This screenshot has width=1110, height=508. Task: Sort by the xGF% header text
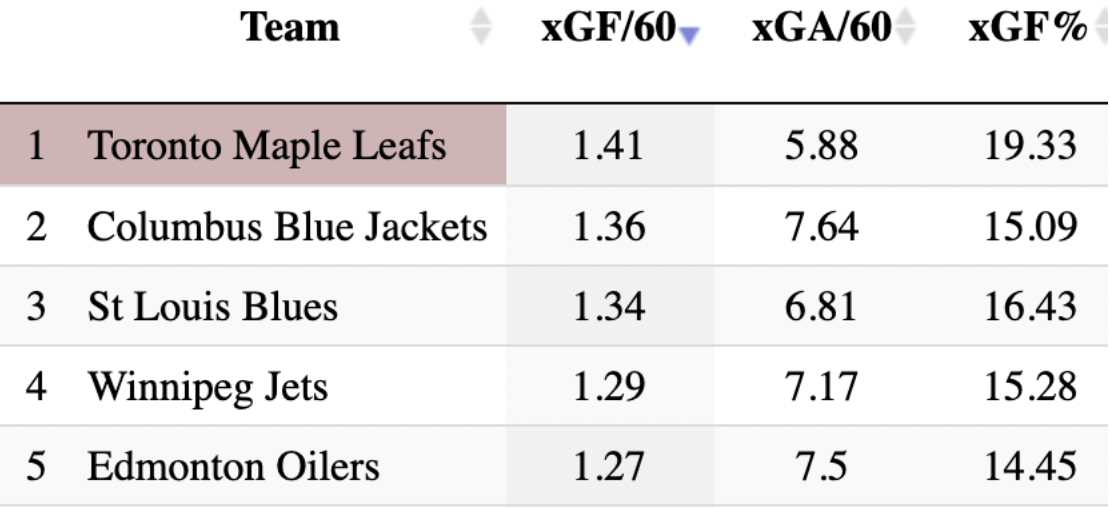pyautogui.click(x=1027, y=28)
